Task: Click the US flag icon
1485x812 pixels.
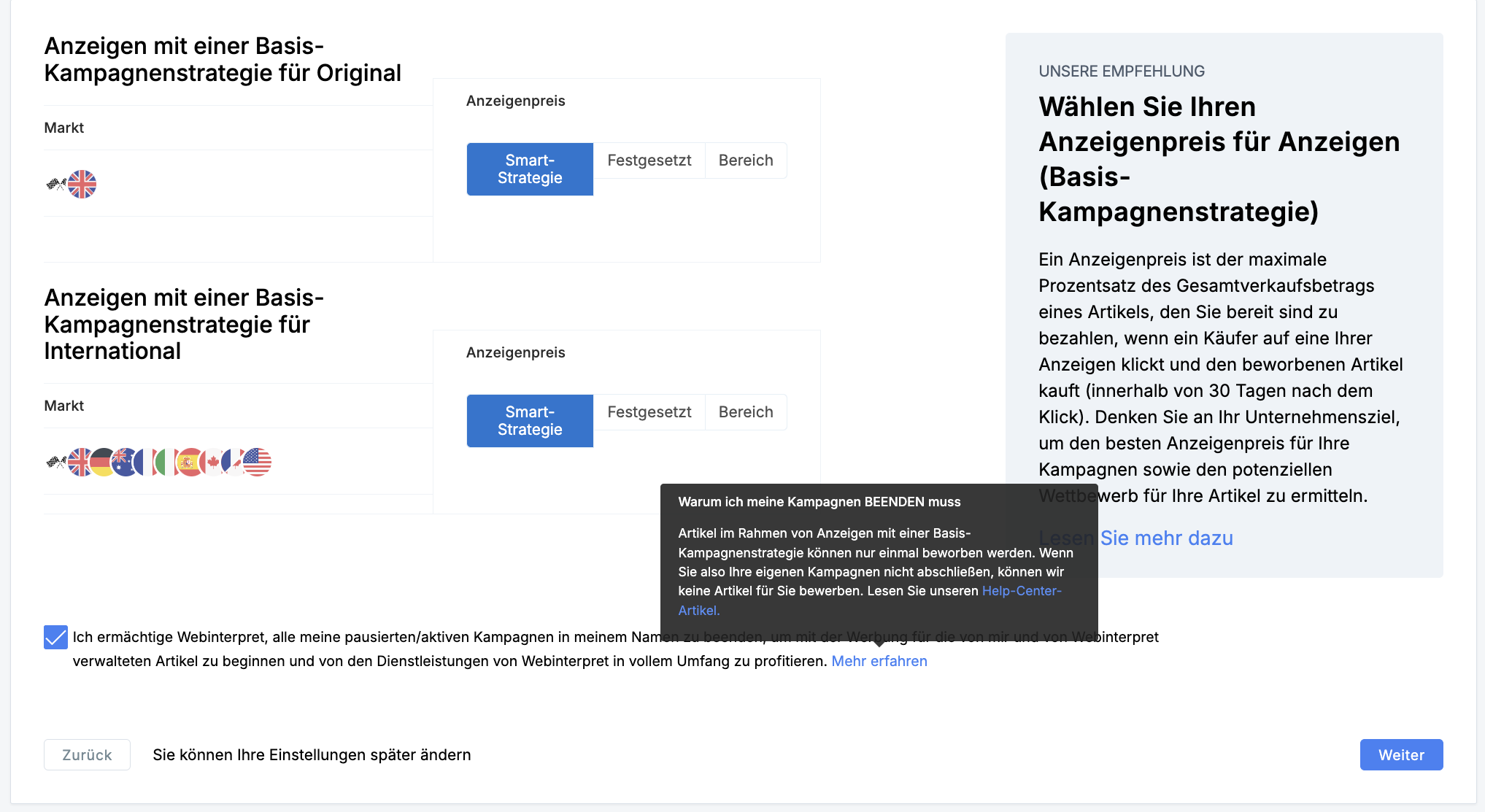Action: 258,462
